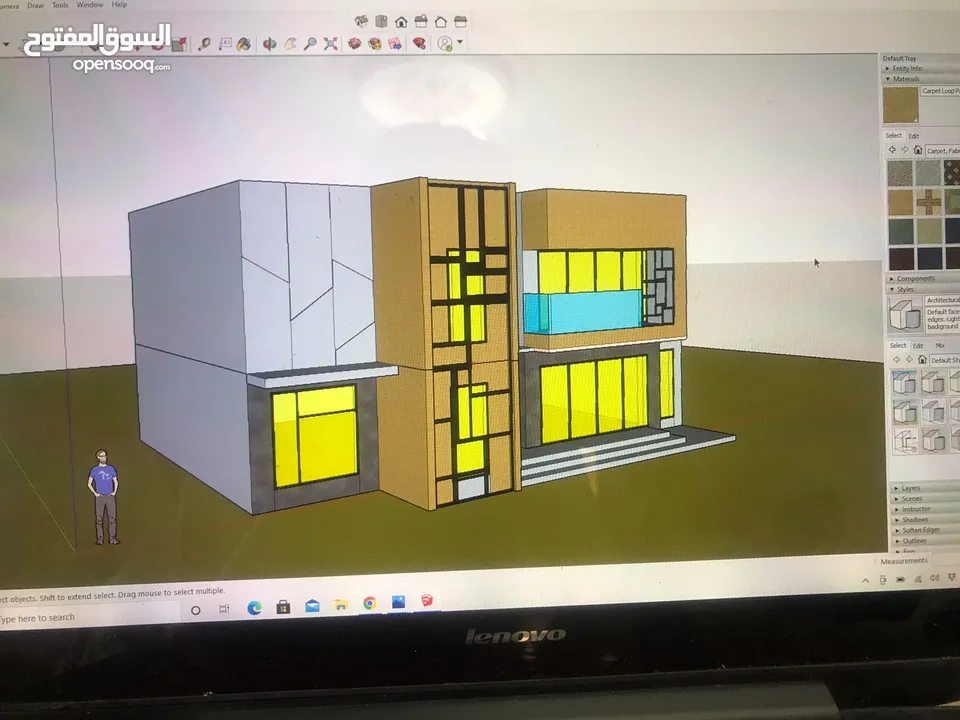960x720 pixels.
Task: Click the Zoom Extents tool
Action: tap(331, 44)
